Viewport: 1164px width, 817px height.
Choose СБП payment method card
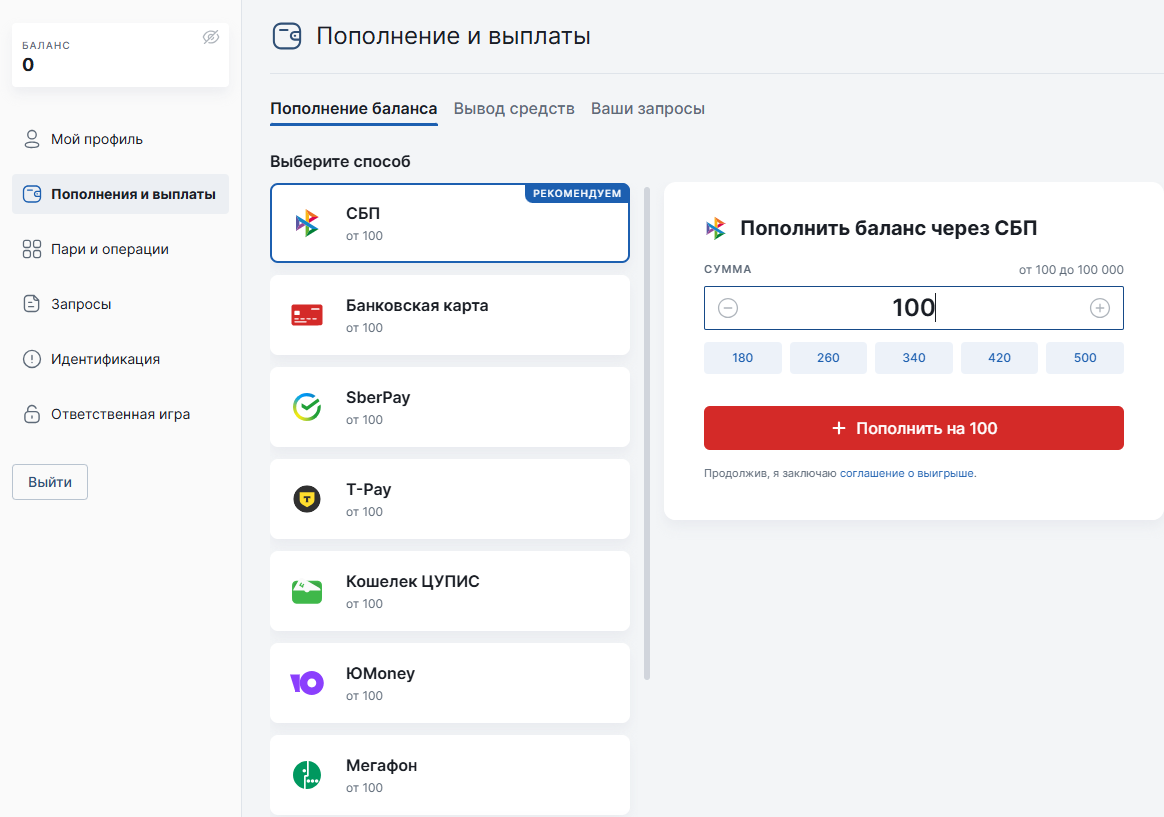coord(450,223)
